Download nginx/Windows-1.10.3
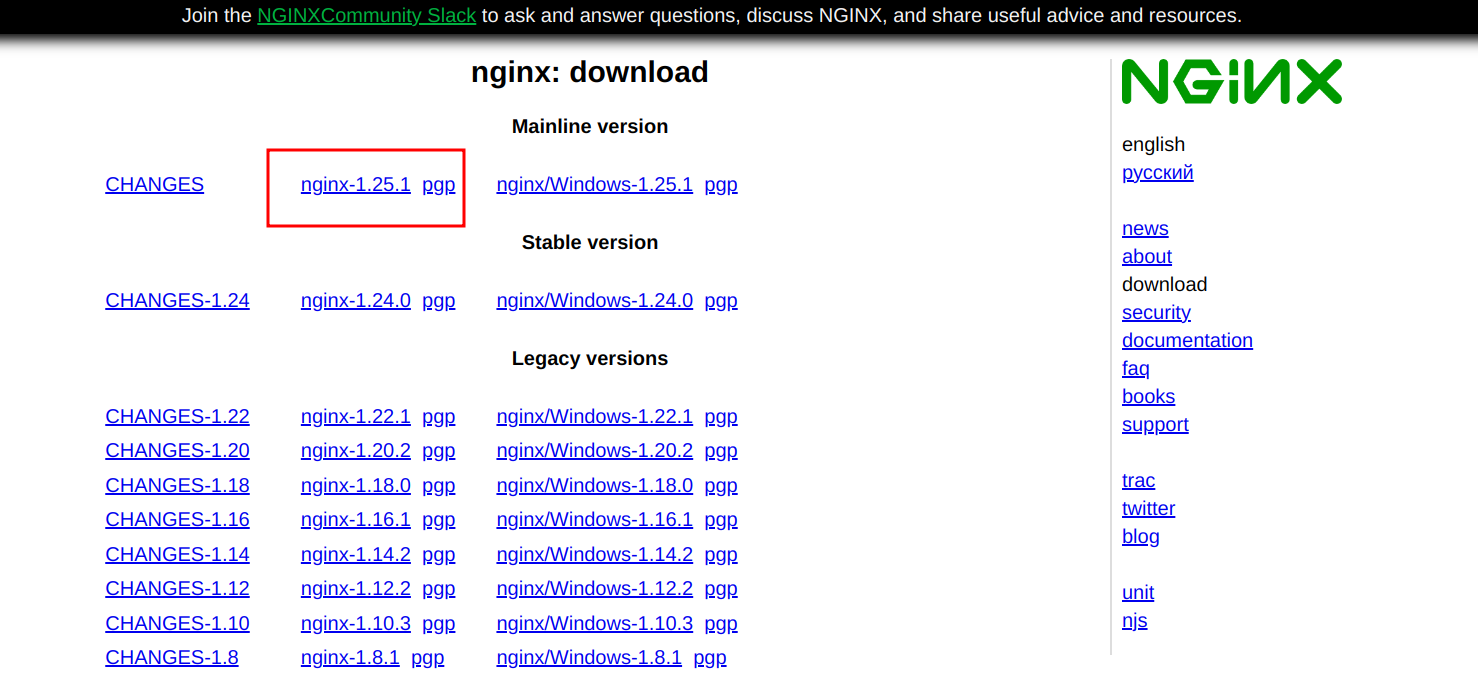 [595, 623]
